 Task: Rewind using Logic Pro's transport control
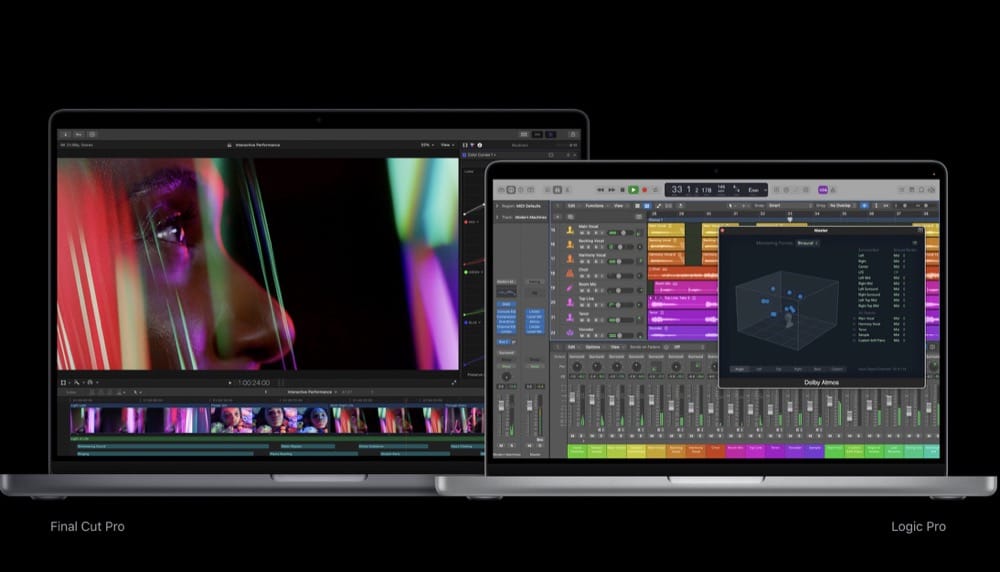(600, 190)
